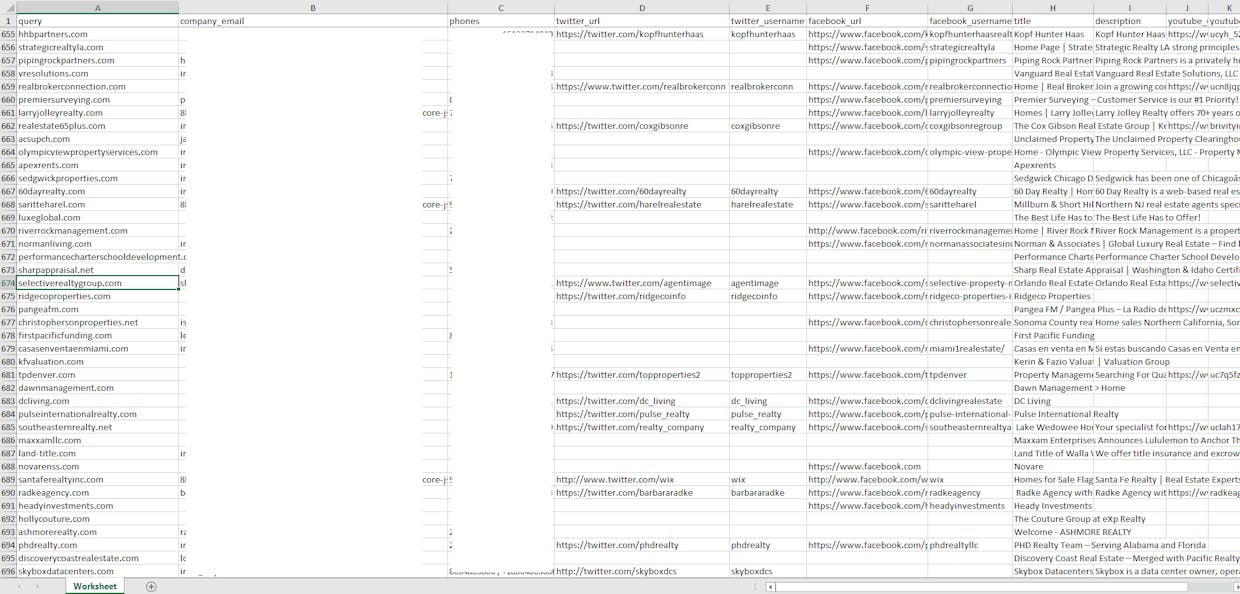Select cell 'casasenventaenmiami.com'

[x=97, y=348]
